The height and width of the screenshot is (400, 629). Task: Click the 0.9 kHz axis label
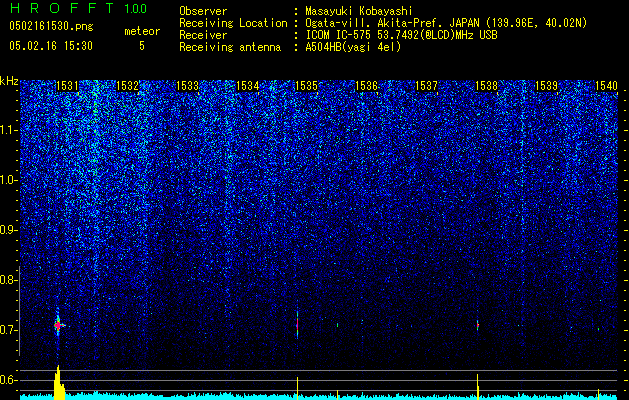(8, 230)
